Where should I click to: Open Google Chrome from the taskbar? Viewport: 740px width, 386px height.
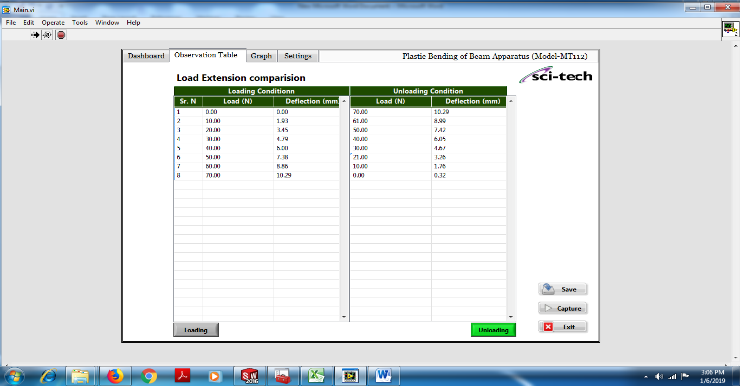point(149,376)
